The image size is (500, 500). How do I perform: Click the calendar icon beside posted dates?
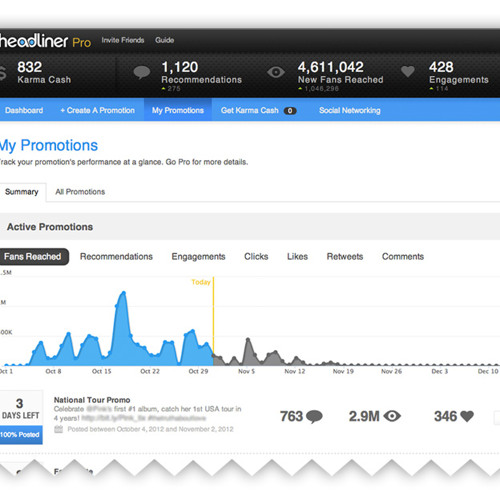click(x=59, y=429)
